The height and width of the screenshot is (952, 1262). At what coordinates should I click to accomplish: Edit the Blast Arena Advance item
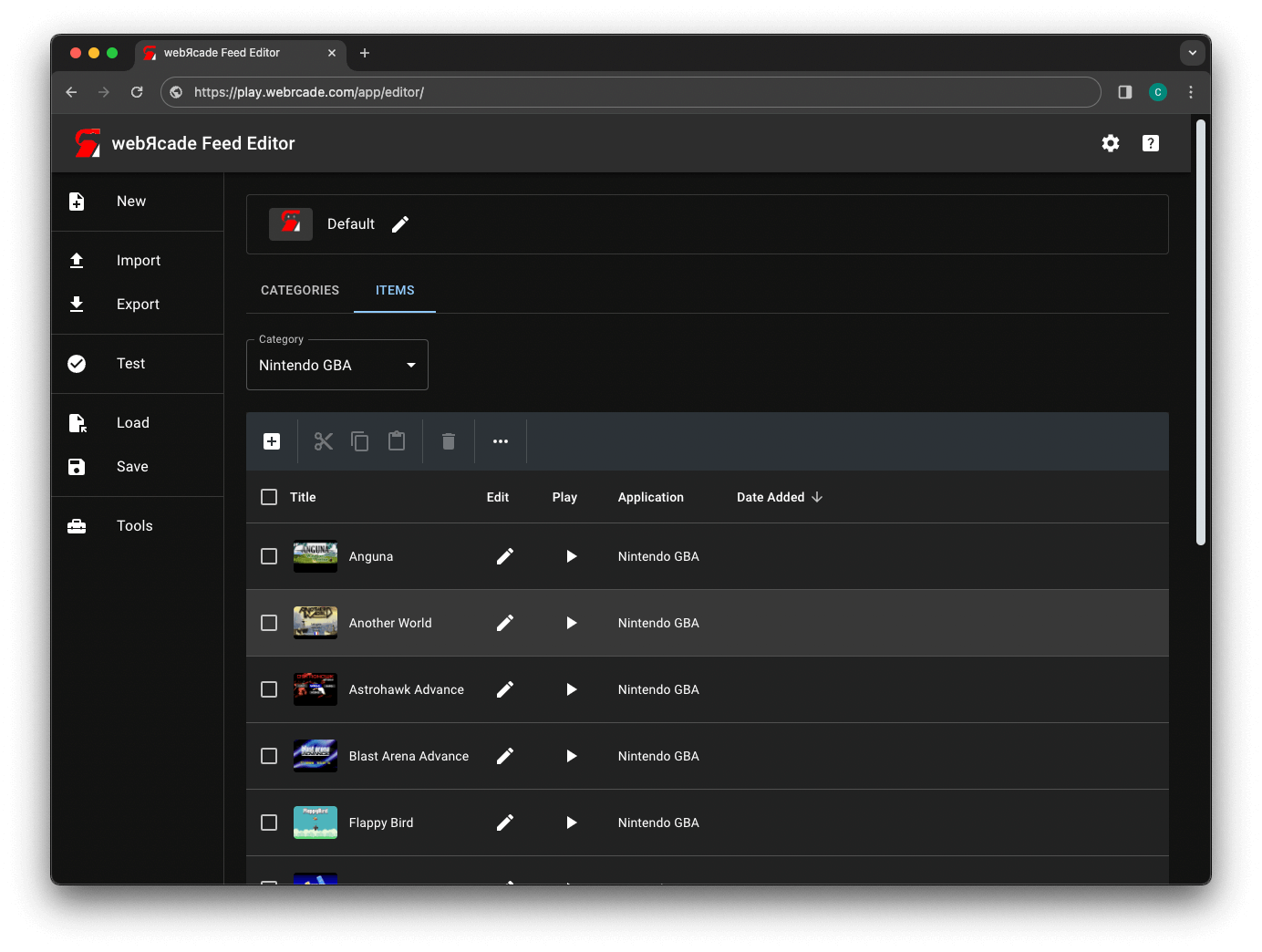pos(505,756)
